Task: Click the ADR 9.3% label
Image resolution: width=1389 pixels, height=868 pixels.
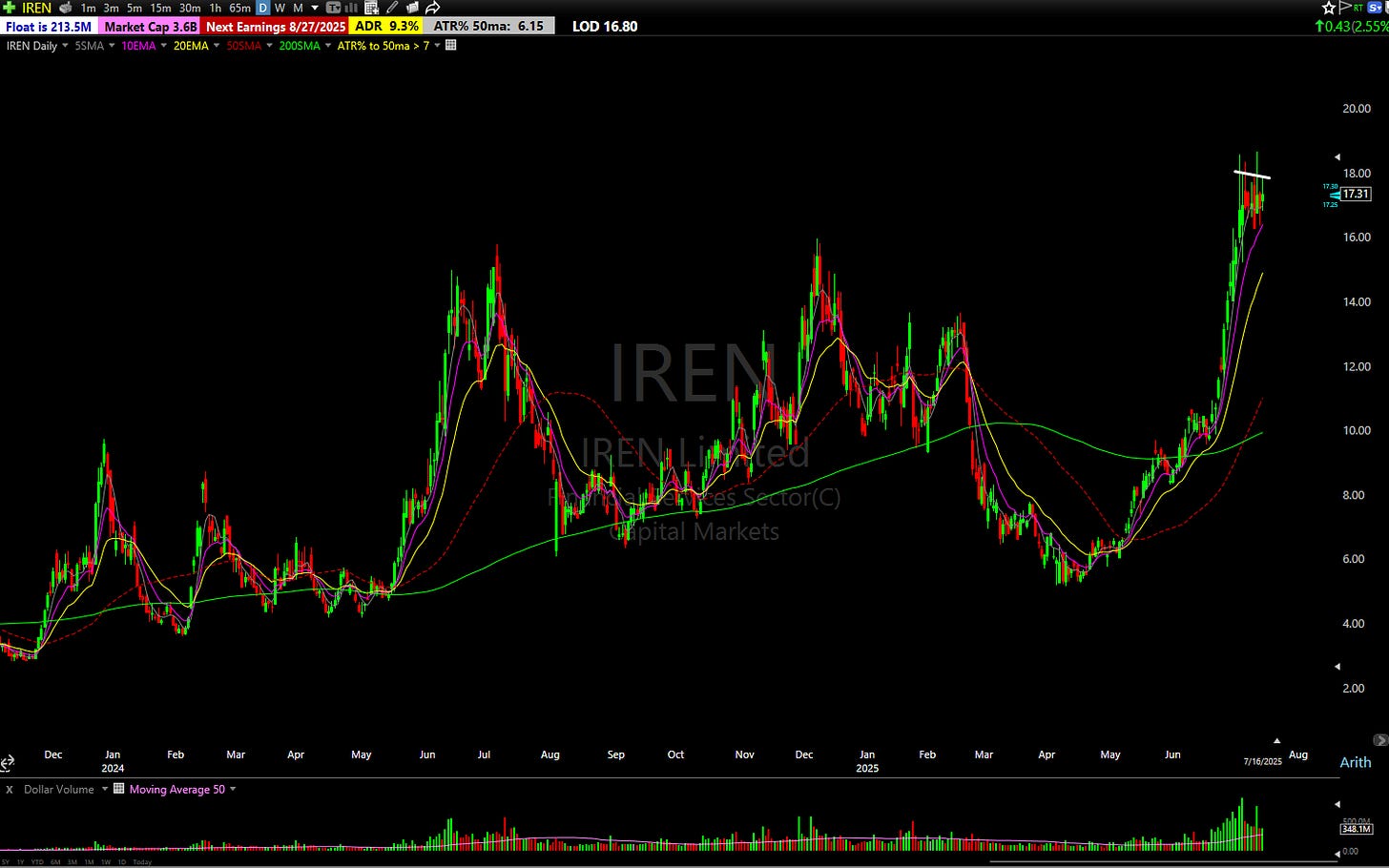Action: point(385,27)
